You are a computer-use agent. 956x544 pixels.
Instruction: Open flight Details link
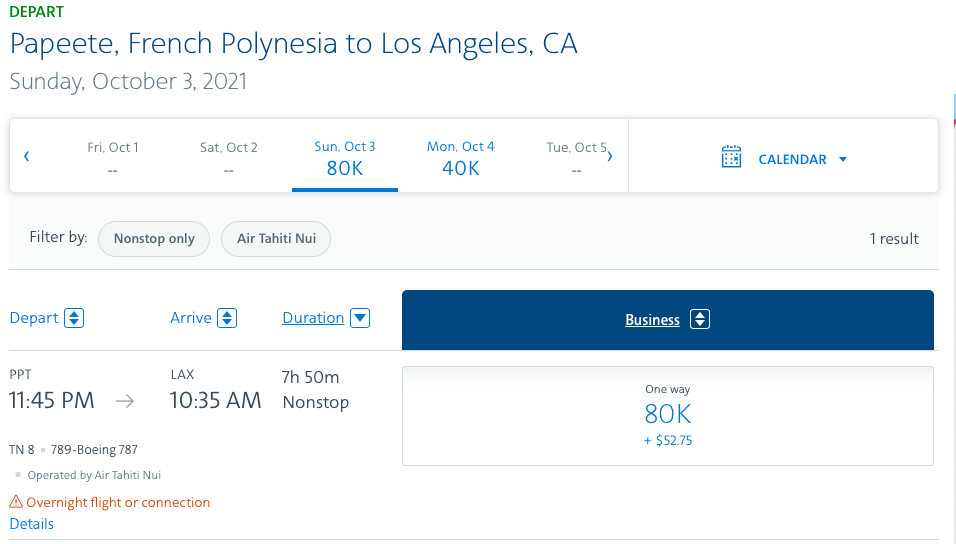click(x=32, y=524)
